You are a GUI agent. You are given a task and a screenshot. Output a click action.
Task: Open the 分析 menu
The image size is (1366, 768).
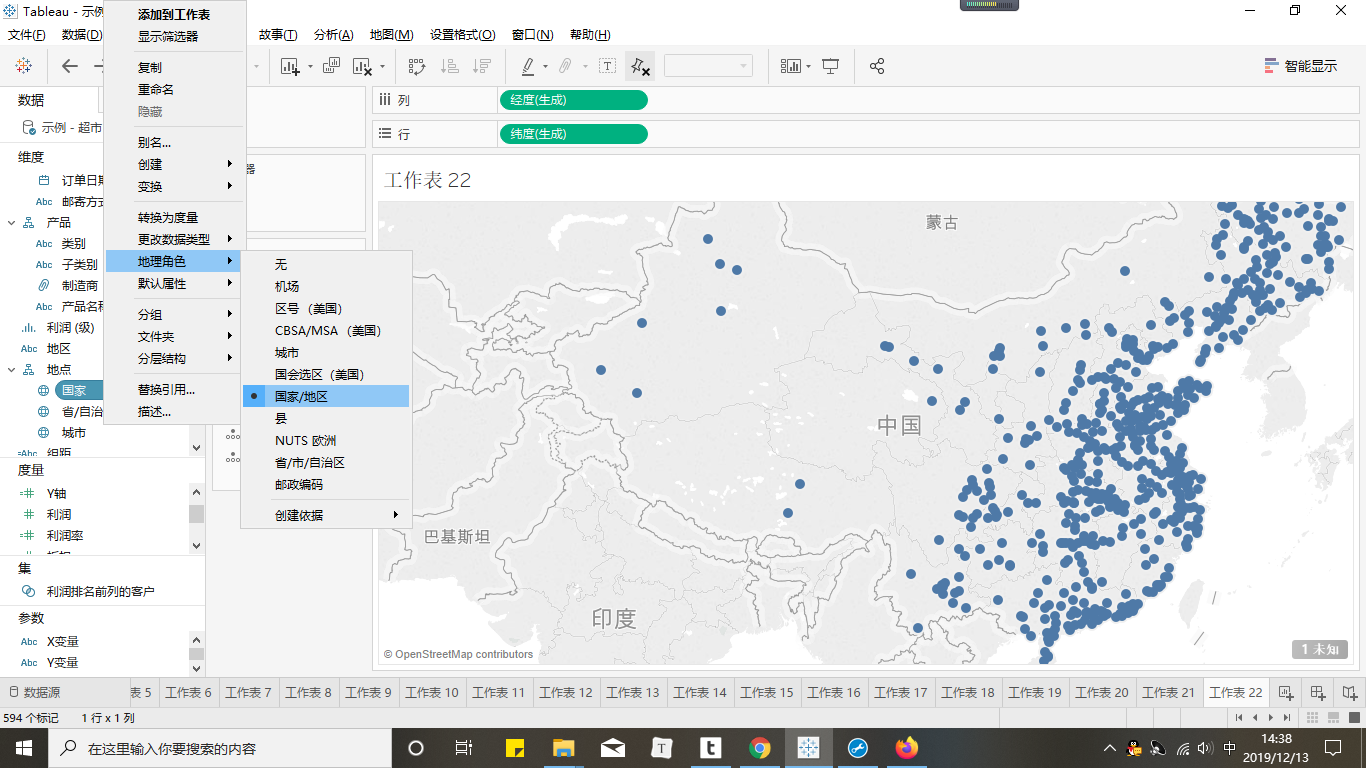coord(333,35)
